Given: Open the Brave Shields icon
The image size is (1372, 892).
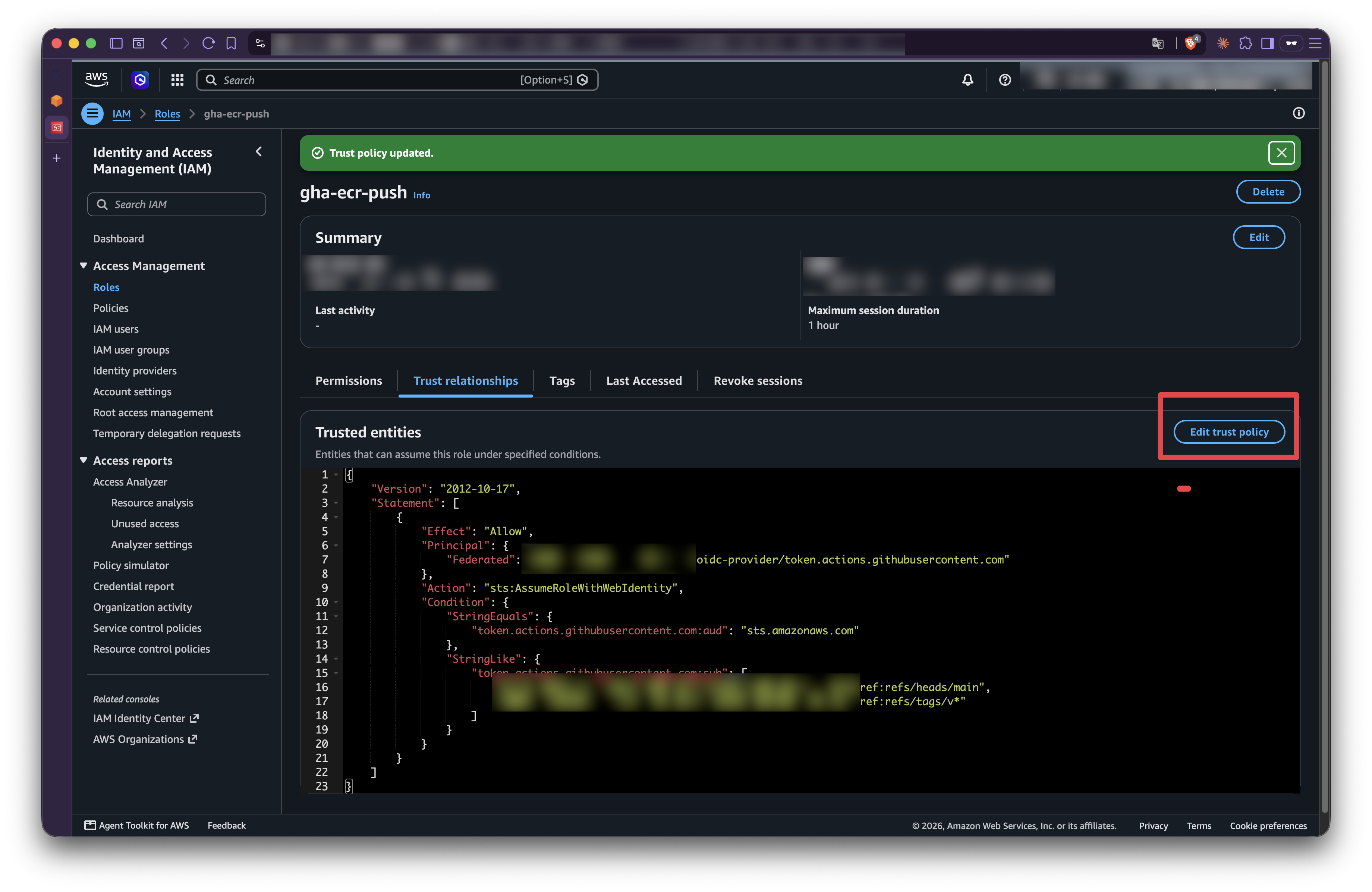Looking at the screenshot, I should pos(1191,43).
